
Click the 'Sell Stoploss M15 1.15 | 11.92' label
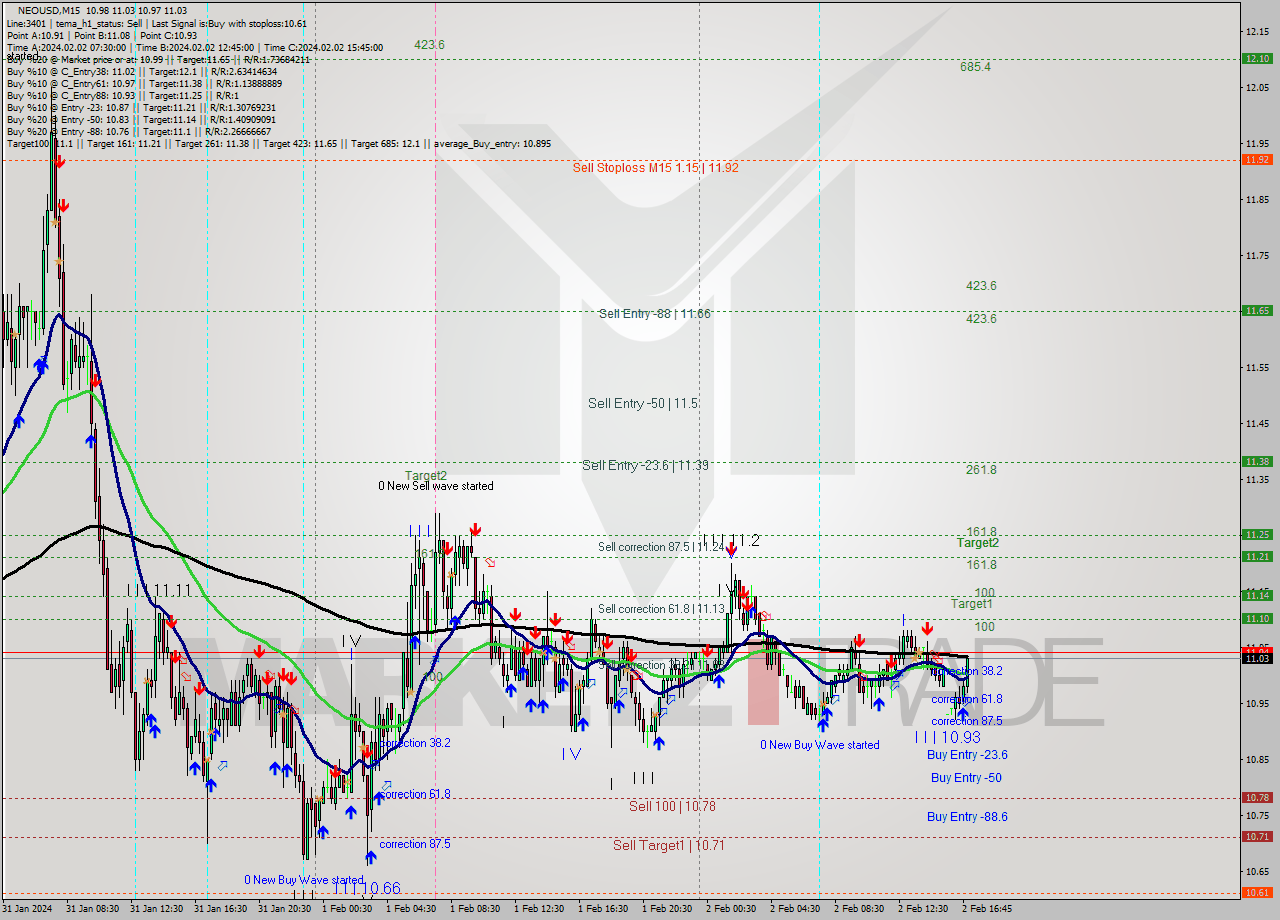pos(655,167)
